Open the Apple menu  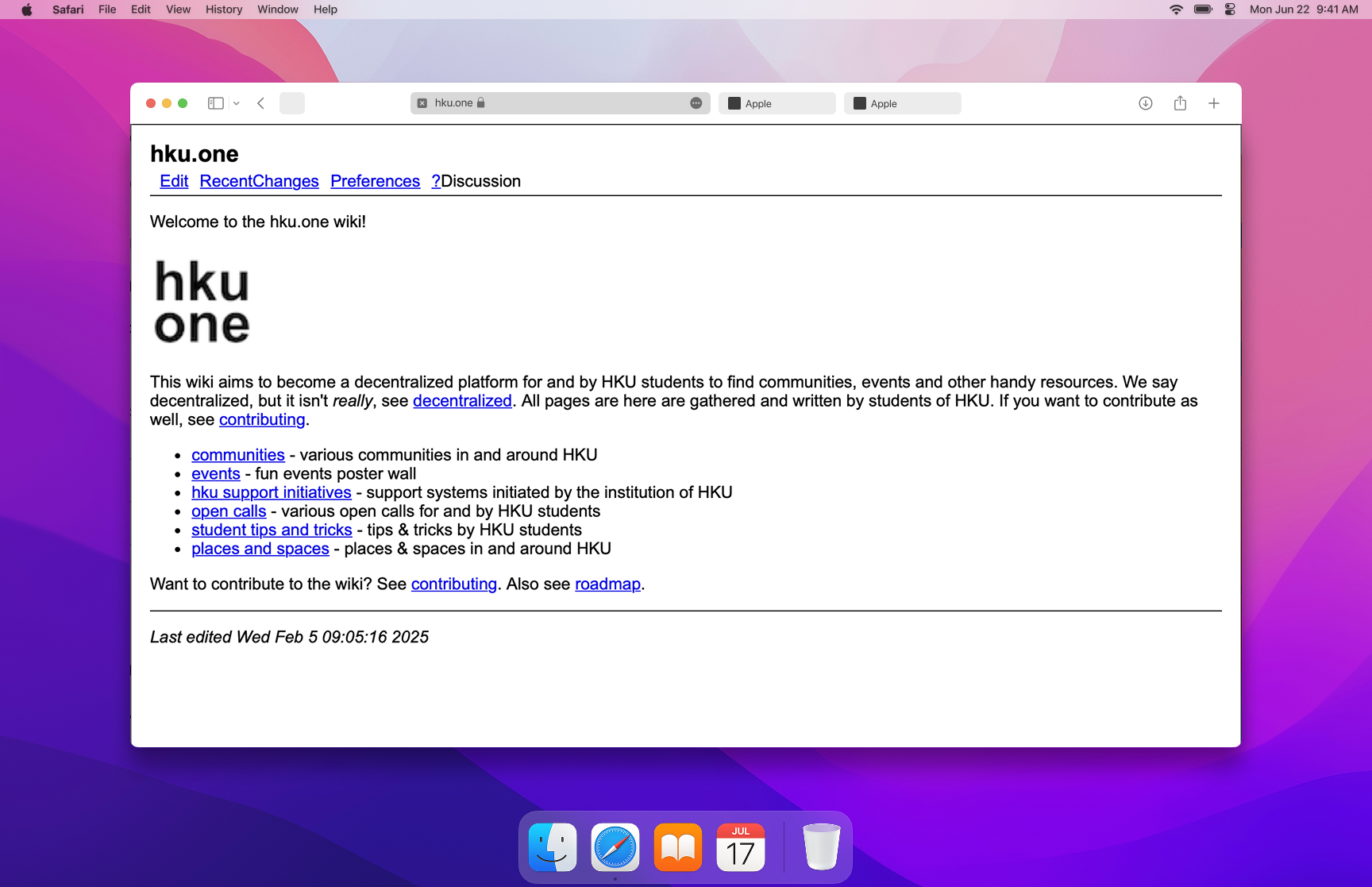click(26, 10)
